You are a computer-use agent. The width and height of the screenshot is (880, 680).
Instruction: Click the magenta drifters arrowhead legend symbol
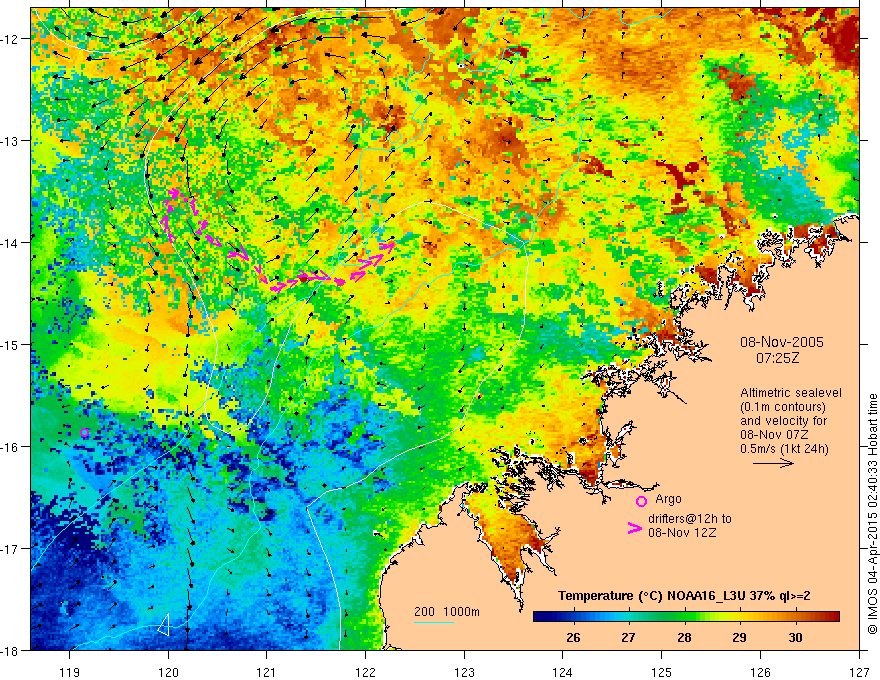click(x=635, y=528)
